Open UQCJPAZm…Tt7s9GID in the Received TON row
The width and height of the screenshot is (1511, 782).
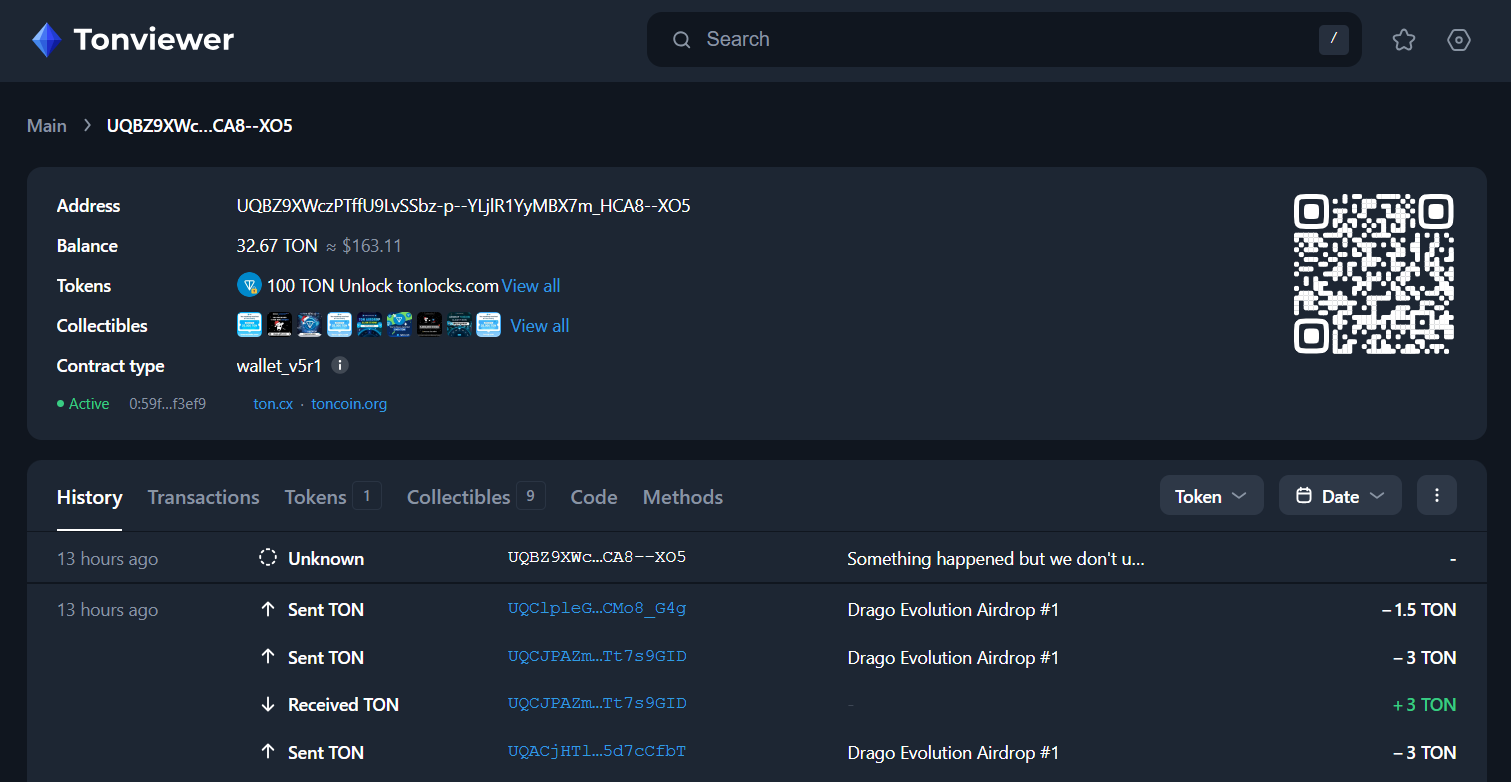point(597,704)
